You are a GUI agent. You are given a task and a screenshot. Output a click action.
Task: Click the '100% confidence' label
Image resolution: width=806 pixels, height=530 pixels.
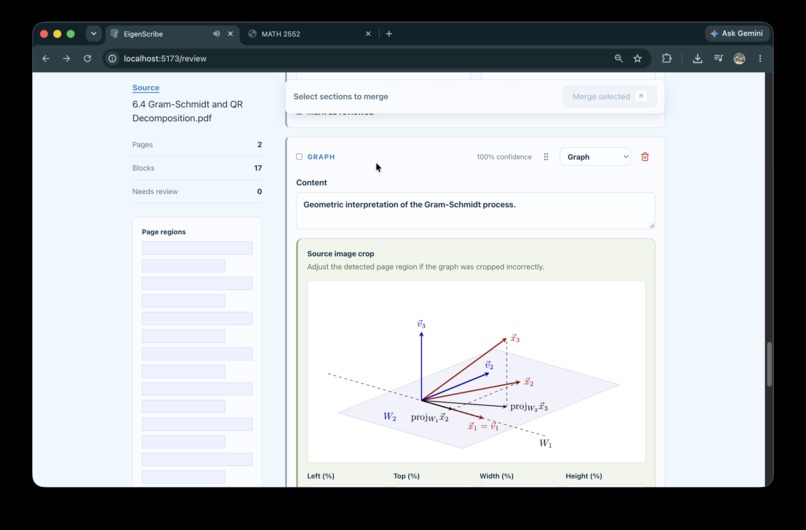pyautogui.click(x=504, y=157)
